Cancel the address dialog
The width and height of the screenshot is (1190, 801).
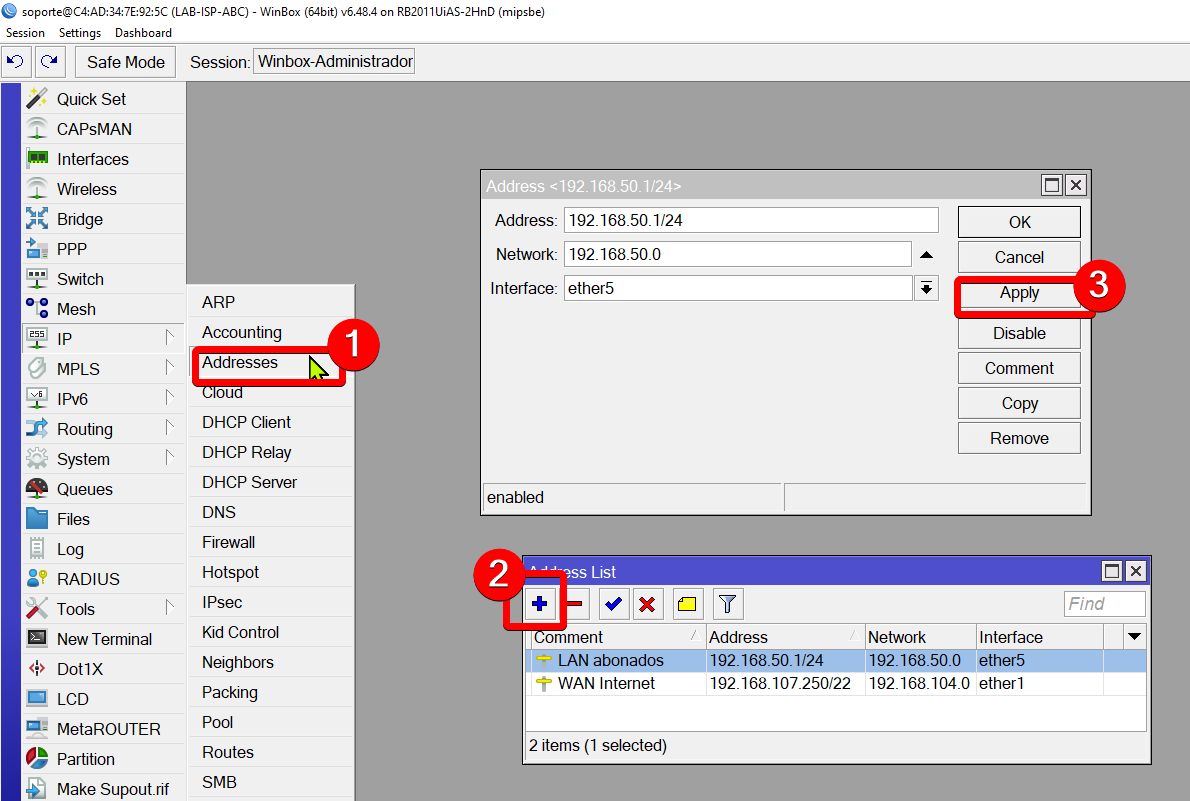coord(1018,256)
